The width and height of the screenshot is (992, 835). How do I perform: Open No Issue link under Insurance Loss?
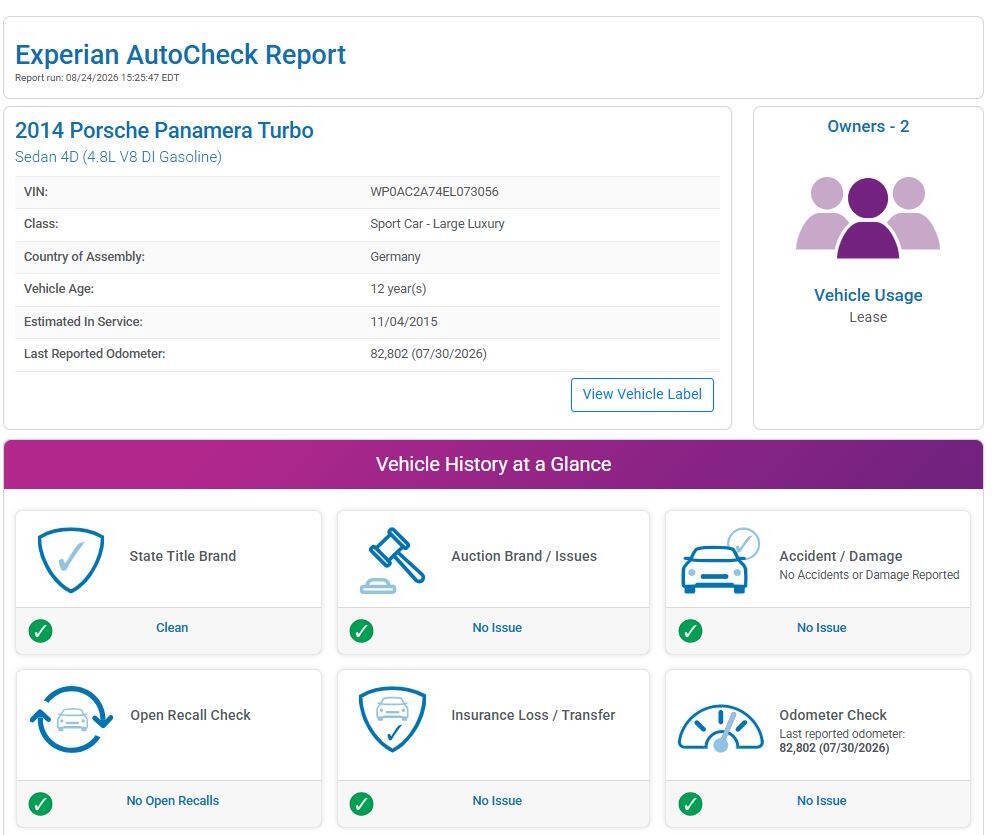(497, 800)
